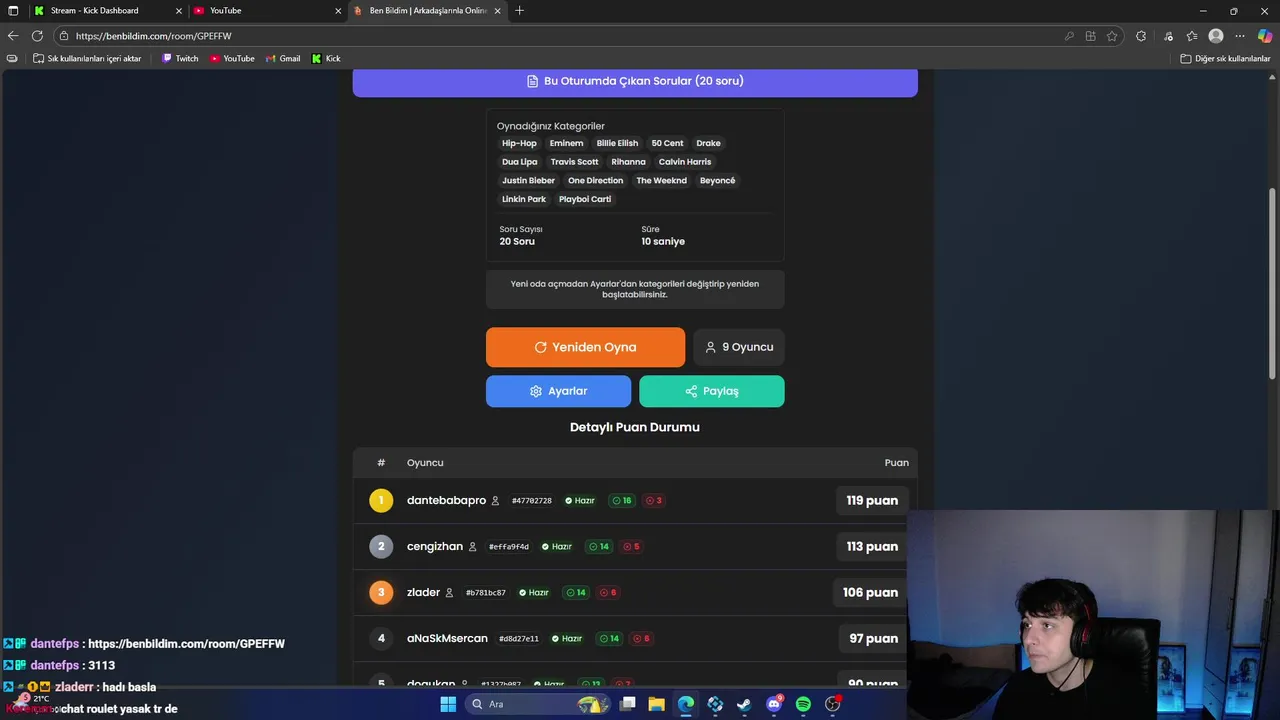Expand 'Diğer sık kullanılanlar' folder
The height and width of the screenshot is (720, 1280).
(x=1225, y=58)
